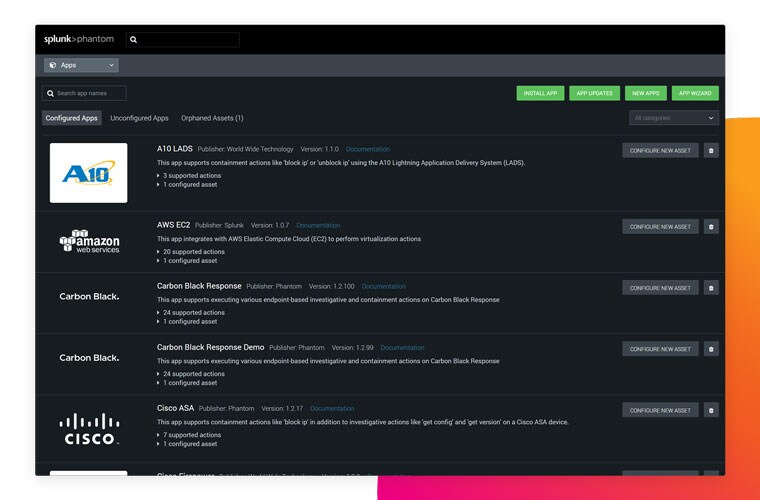The height and width of the screenshot is (500, 760).
Task: Open Carbon Black Response Documentation link
Action: tap(384, 286)
